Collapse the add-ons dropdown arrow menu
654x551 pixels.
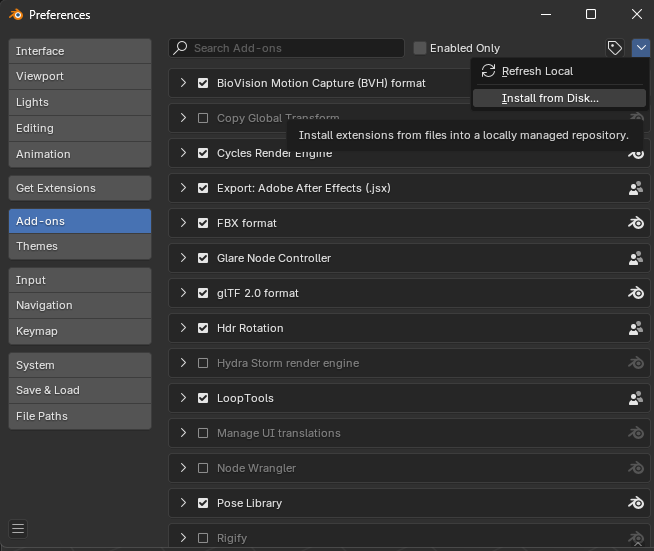point(640,48)
